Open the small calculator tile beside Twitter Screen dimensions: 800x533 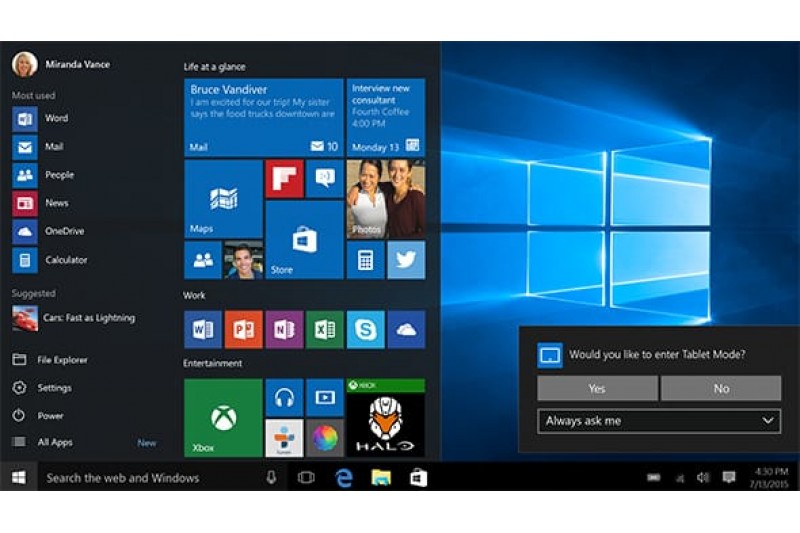pos(365,260)
